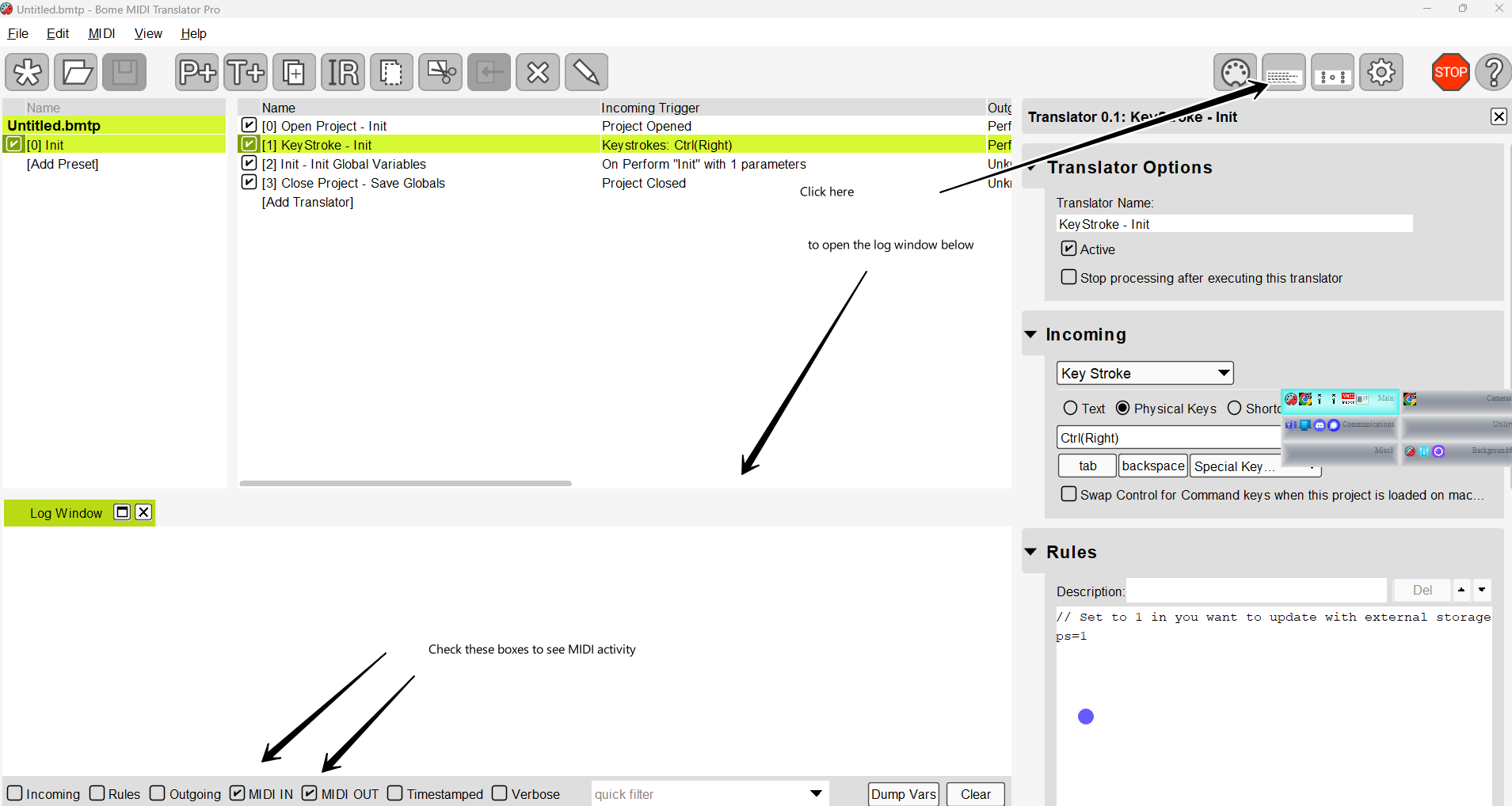Move rule down with the down arrow
This screenshot has height=806, width=1512.
click(x=1482, y=590)
